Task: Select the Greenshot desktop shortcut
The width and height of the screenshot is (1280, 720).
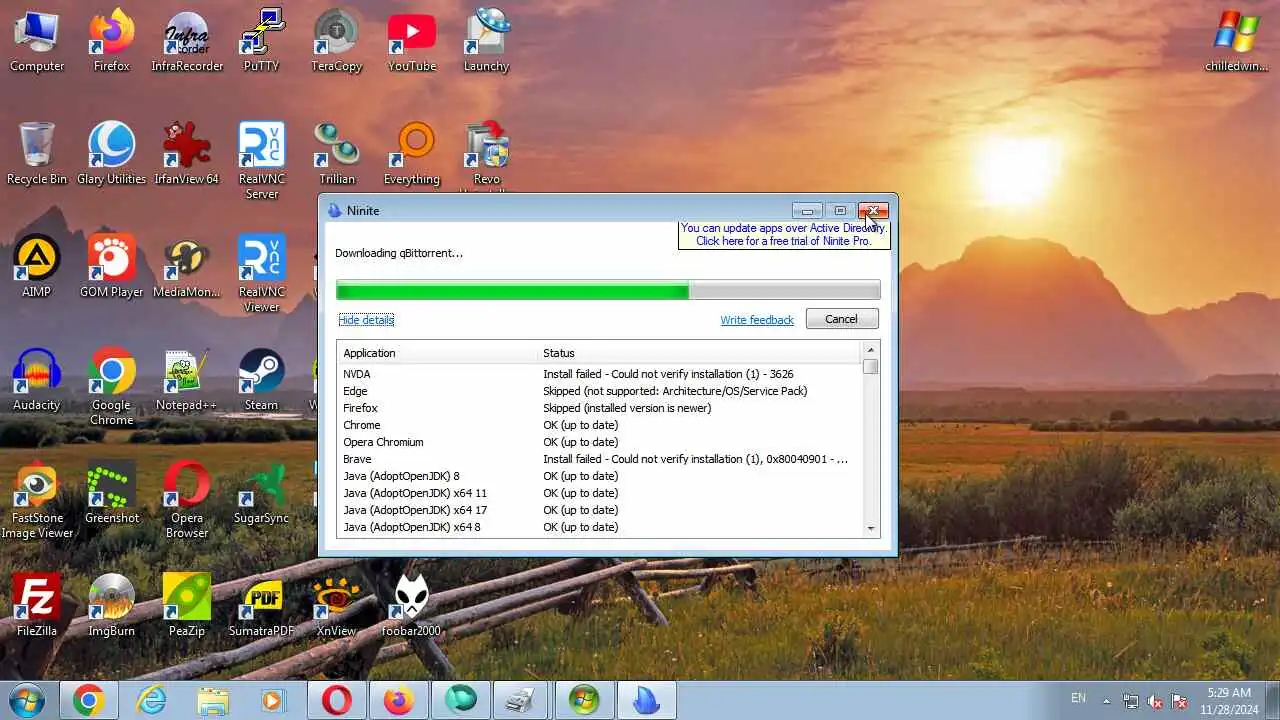Action: (112, 492)
